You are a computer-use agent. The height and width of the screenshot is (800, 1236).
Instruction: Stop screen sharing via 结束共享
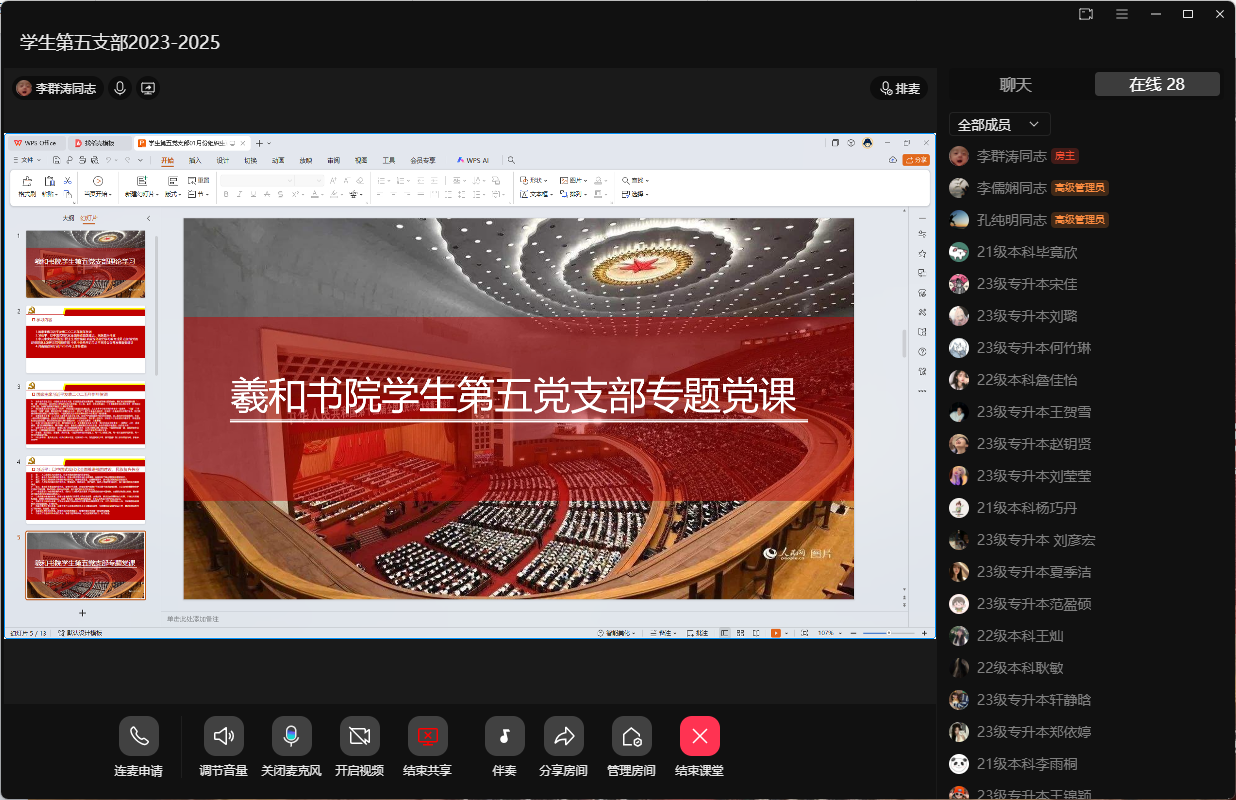(427, 737)
